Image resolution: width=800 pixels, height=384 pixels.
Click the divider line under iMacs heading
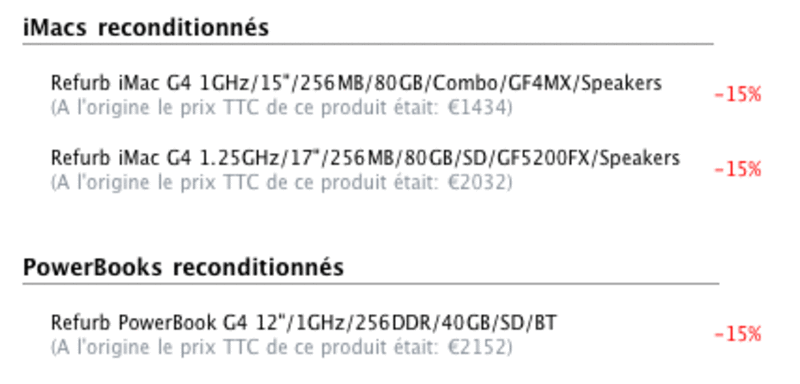tap(368, 44)
